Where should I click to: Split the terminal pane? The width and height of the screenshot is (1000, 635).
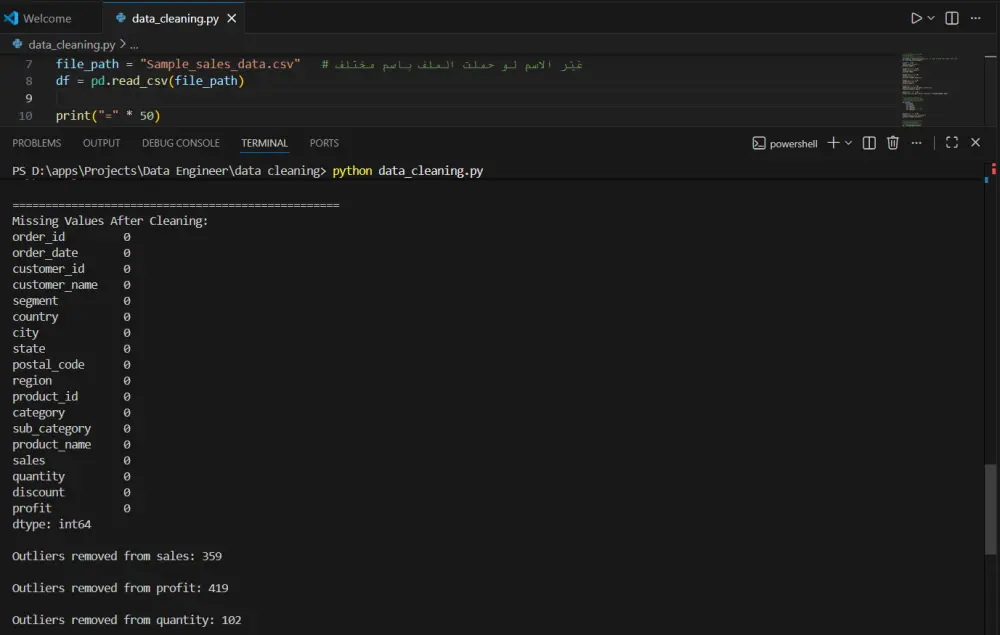(x=868, y=142)
